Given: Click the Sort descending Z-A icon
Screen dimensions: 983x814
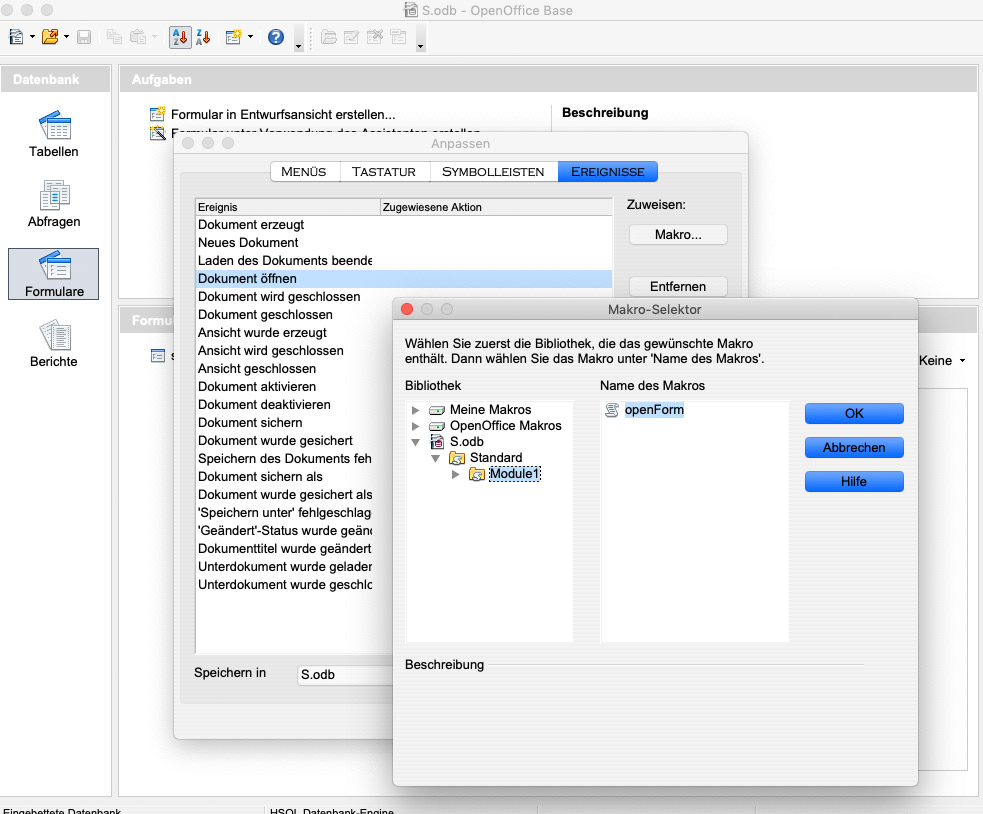Looking at the screenshot, I should coord(203,37).
